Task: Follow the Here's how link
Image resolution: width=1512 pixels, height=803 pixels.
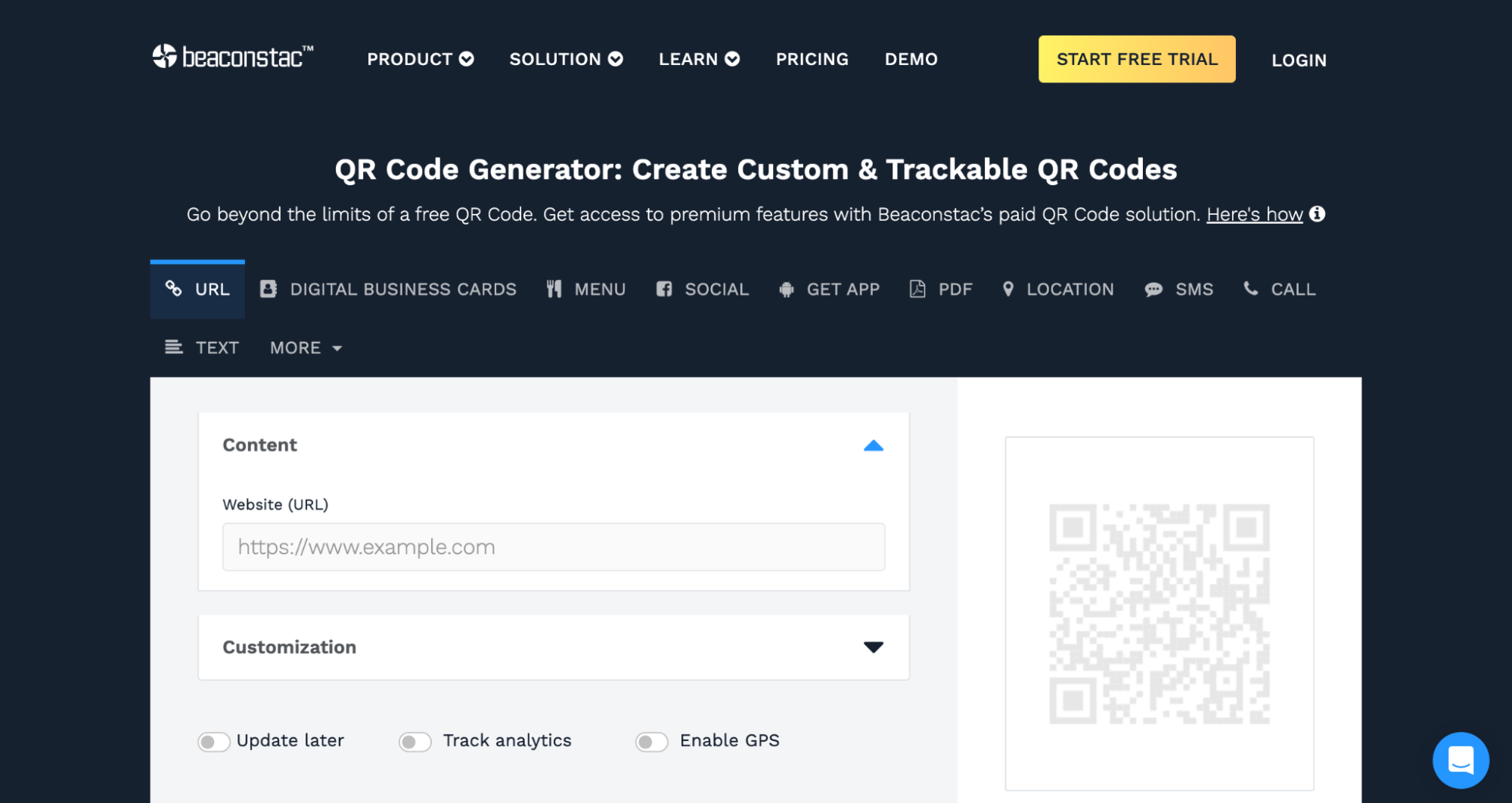Action: [x=1254, y=215]
